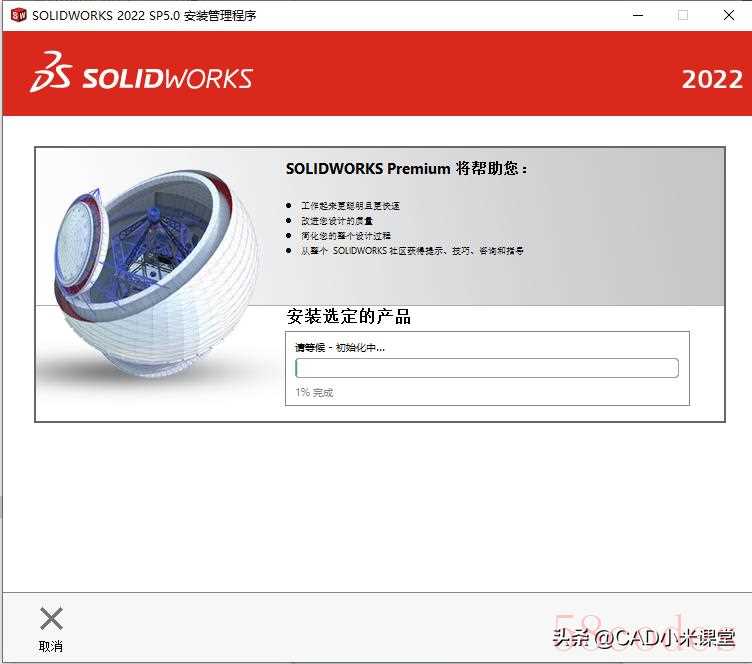Click the 2022 version text in banner
Viewport: 752px width, 664px height.
coord(712,79)
